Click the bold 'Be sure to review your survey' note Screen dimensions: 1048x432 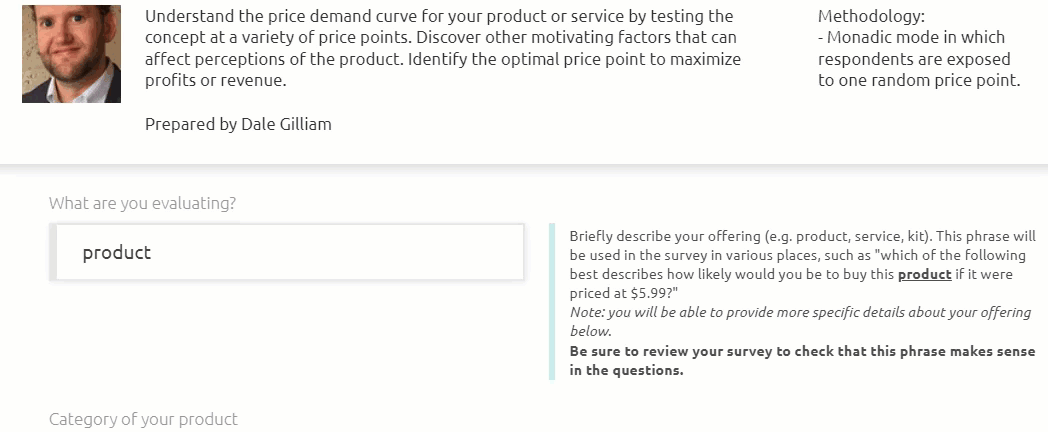click(802, 360)
